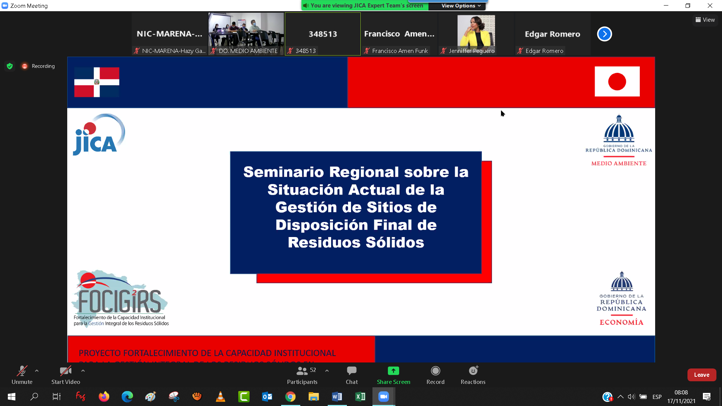
Task: Show hidden system tray icons
Action: (x=620, y=396)
